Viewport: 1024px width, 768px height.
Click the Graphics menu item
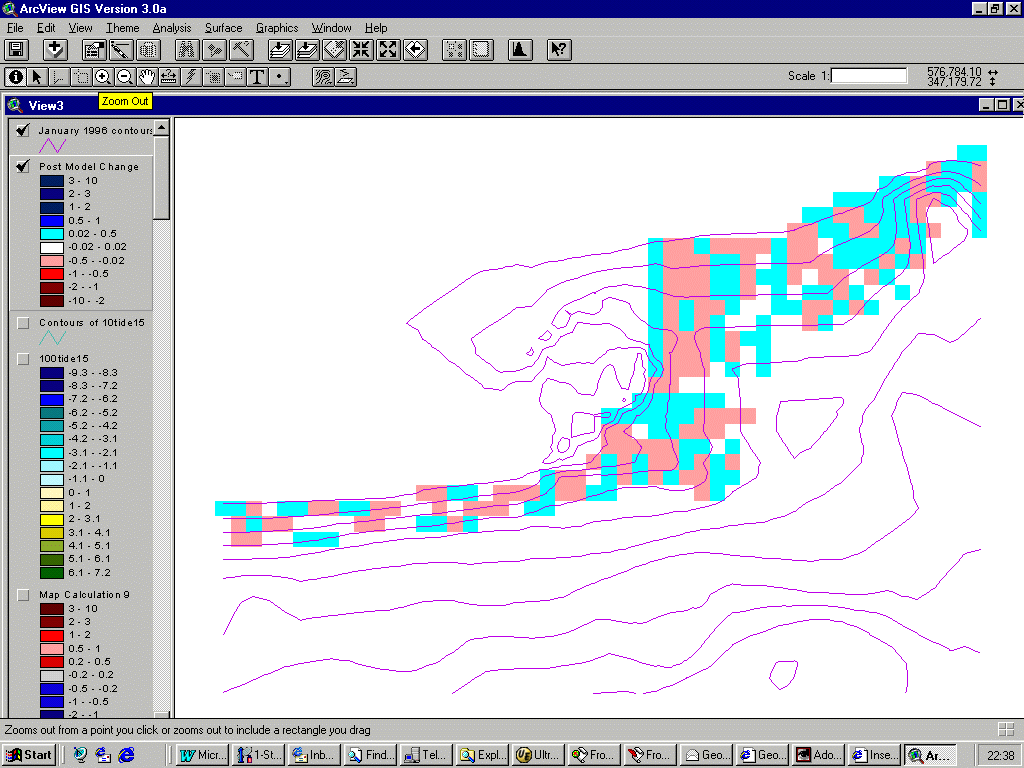pos(277,27)
